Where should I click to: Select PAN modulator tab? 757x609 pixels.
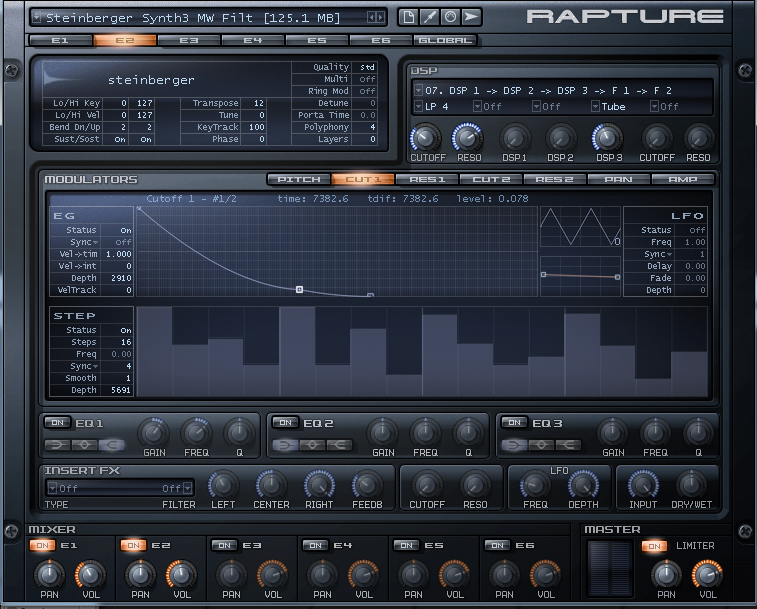click(618, 179)
